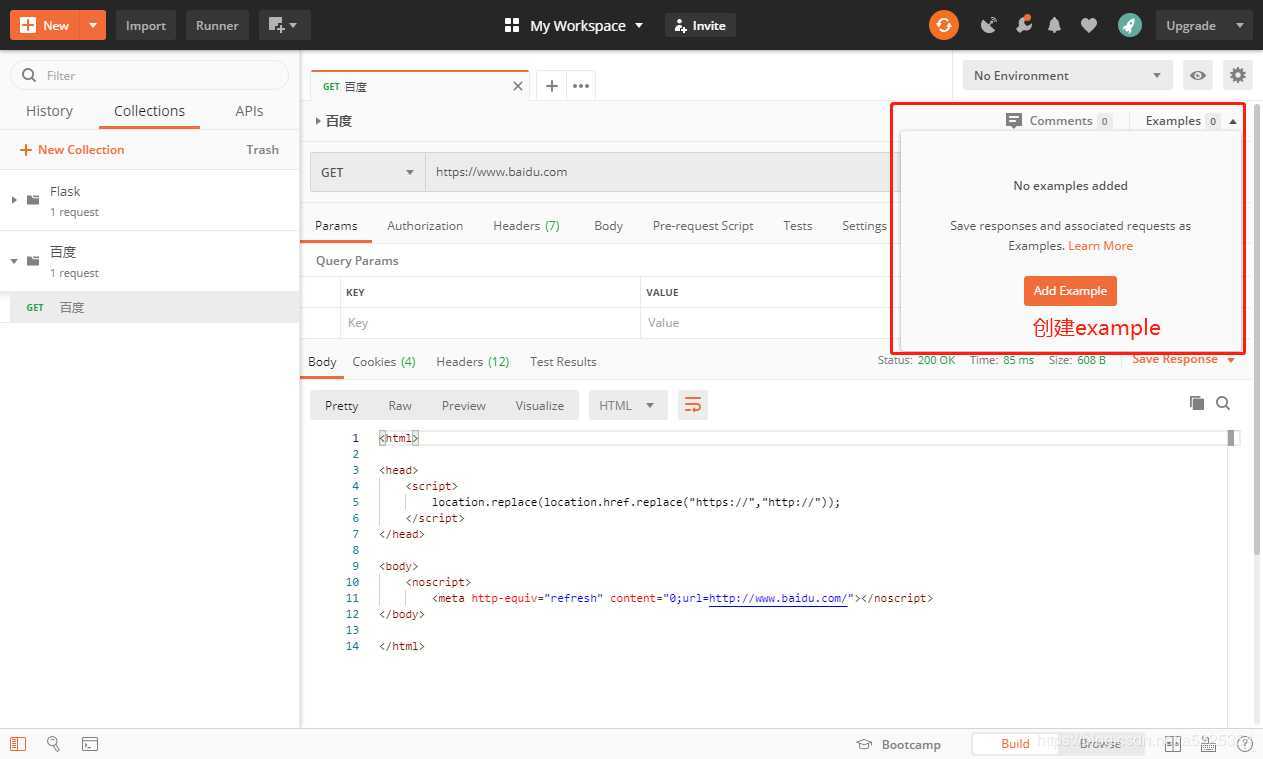Switch response view to Visualize
1263x759 pixels.
click(x=539, y=405)
